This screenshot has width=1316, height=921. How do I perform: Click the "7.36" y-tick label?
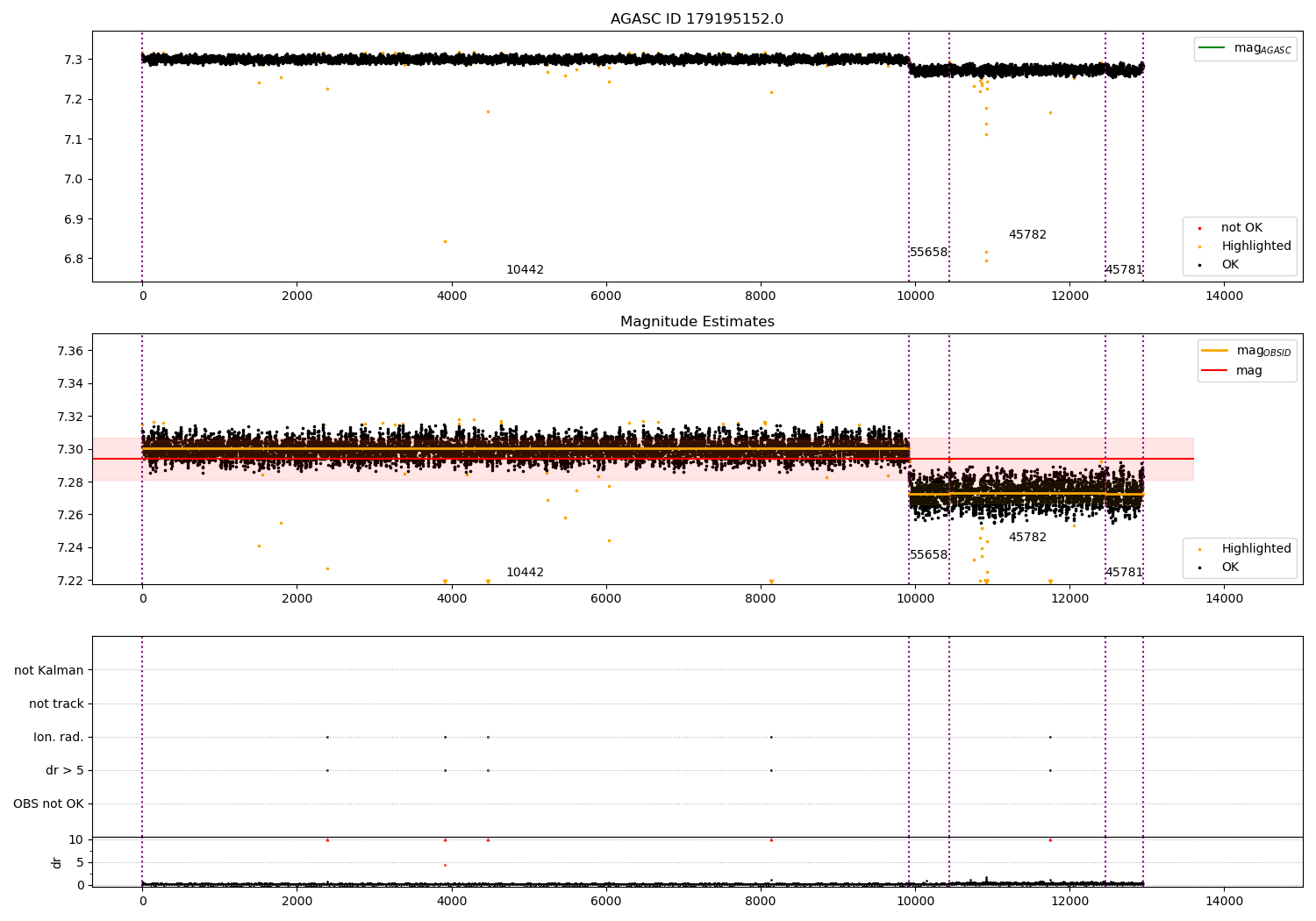pos(70,351)
